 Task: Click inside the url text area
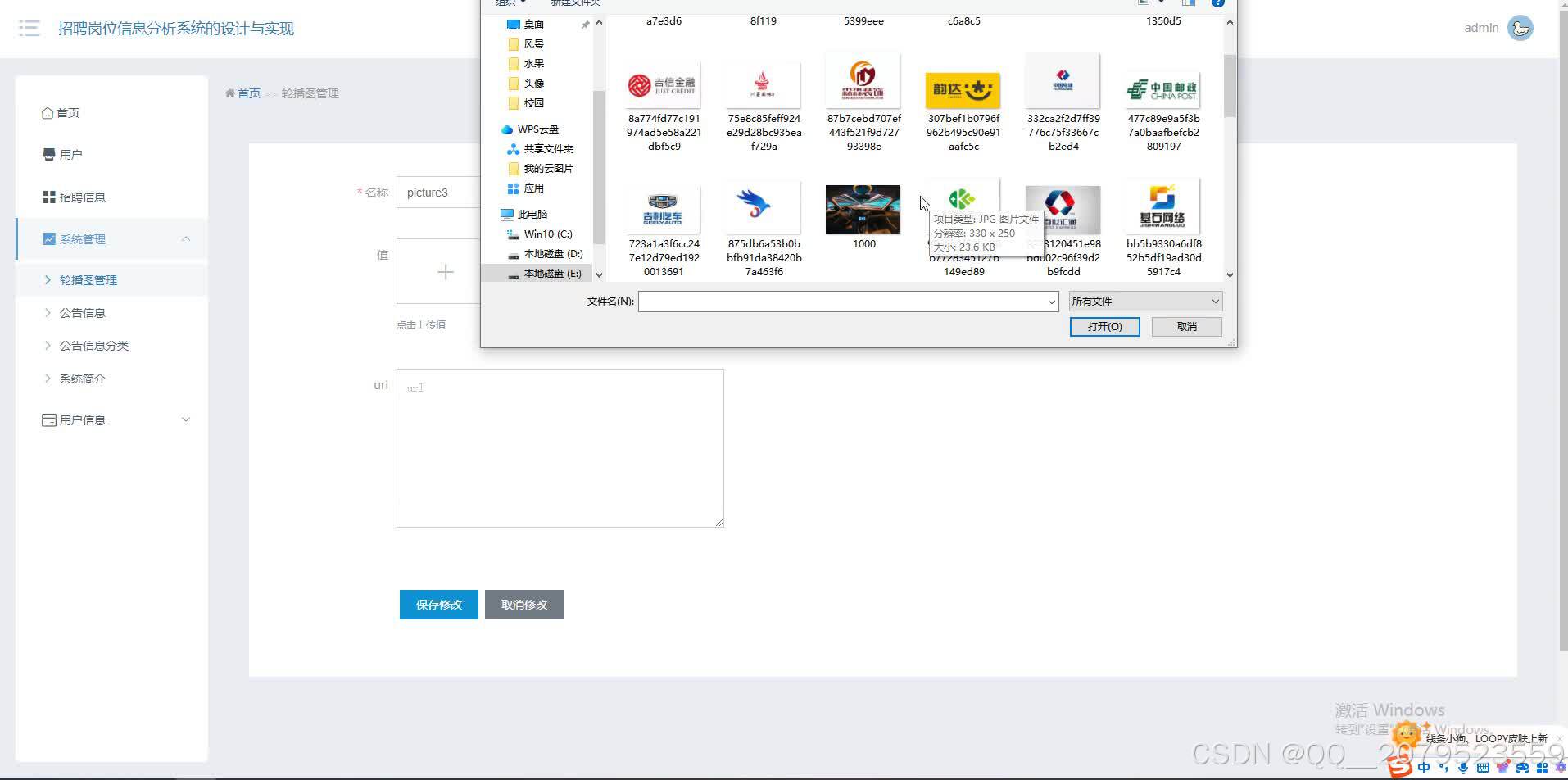click(560, 447)
